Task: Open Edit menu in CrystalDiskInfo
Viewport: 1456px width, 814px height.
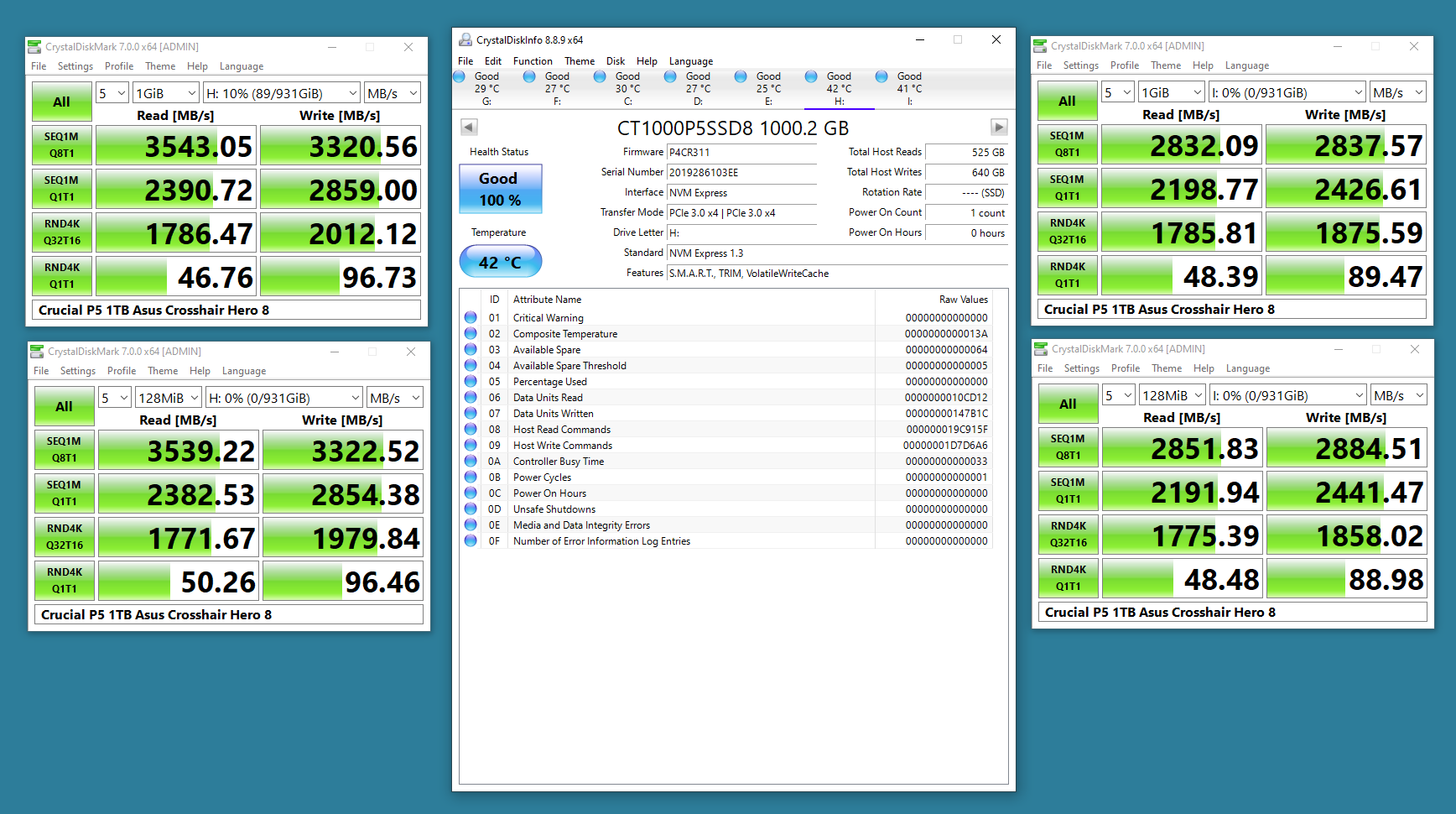Action: click(x=493, y=61)
